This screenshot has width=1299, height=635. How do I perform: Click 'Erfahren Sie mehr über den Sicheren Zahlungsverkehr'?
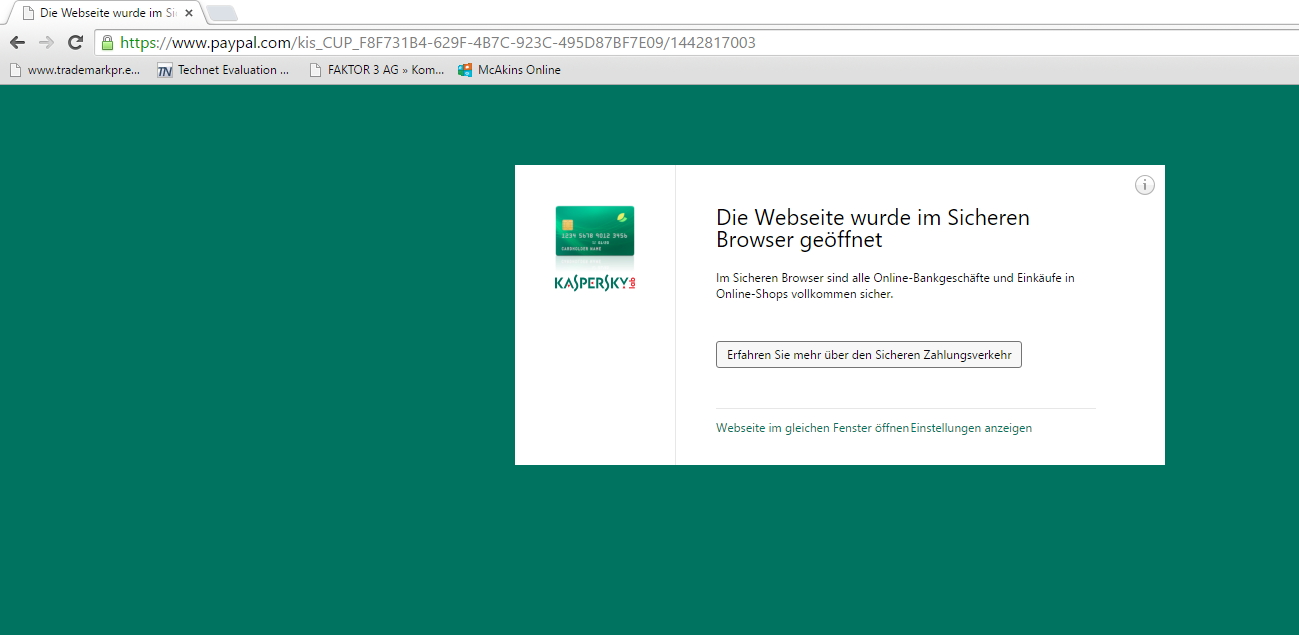tap(869, 355)
